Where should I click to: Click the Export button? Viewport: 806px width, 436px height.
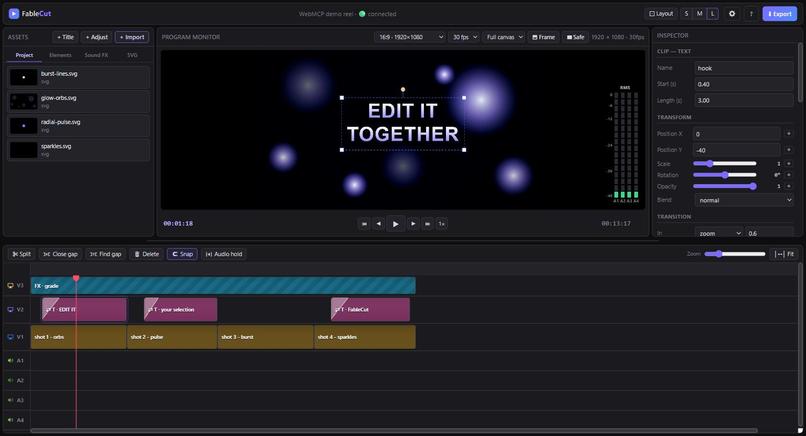(x=779, y=14)
